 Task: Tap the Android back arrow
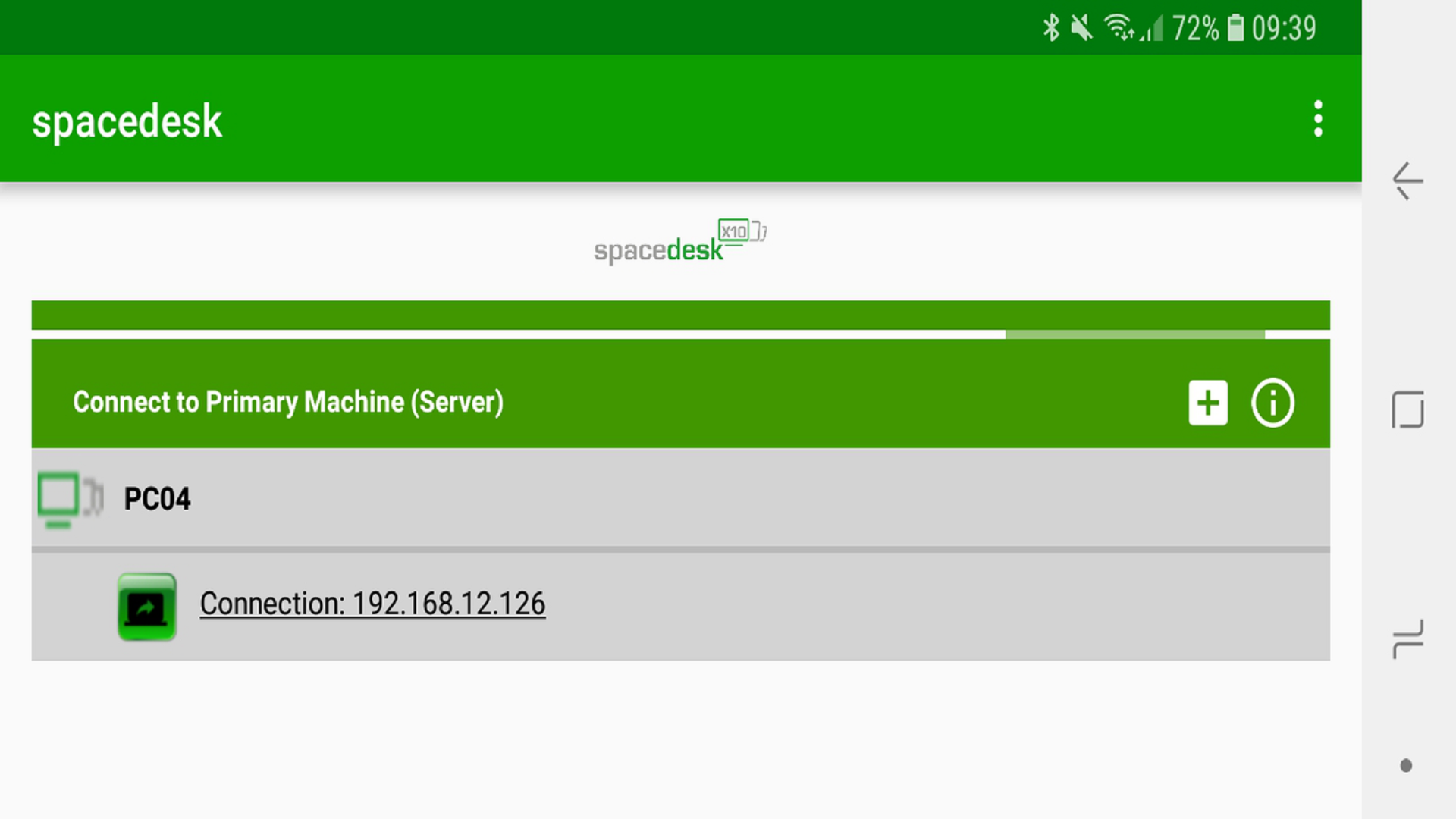(1407, 180)
